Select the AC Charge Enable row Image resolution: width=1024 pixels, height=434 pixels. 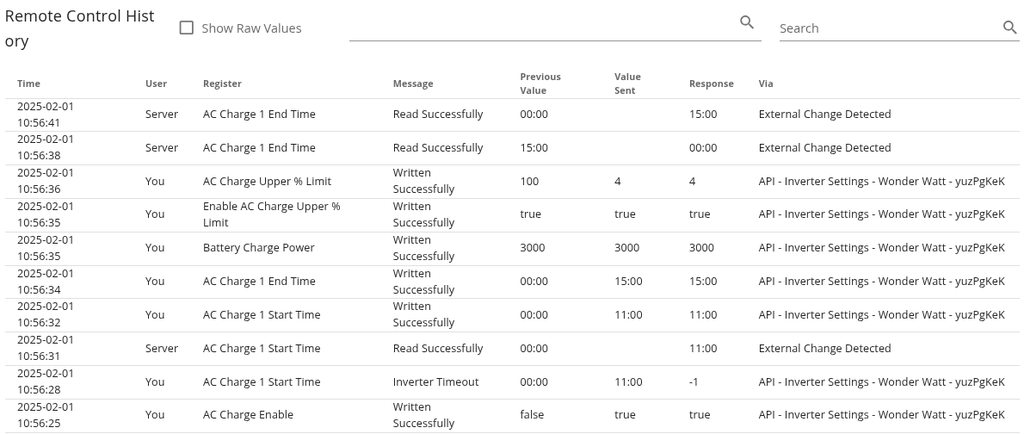click(248, 415)
